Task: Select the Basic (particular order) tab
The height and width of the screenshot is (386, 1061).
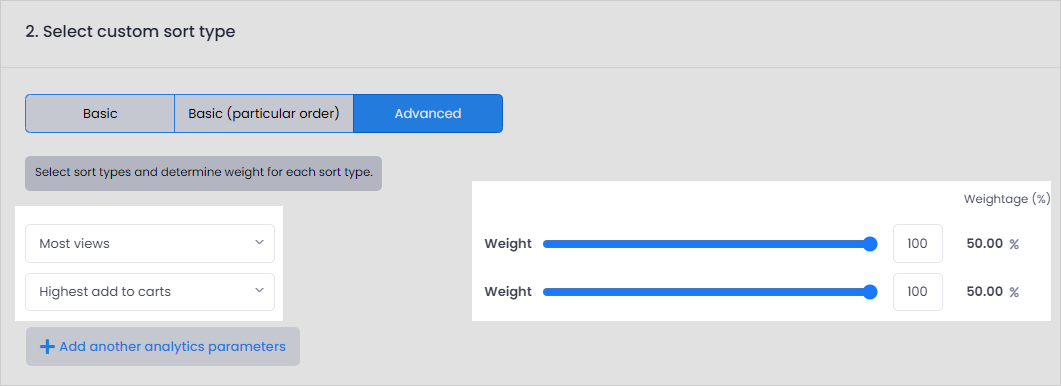Action: click(x=264, y=114)
